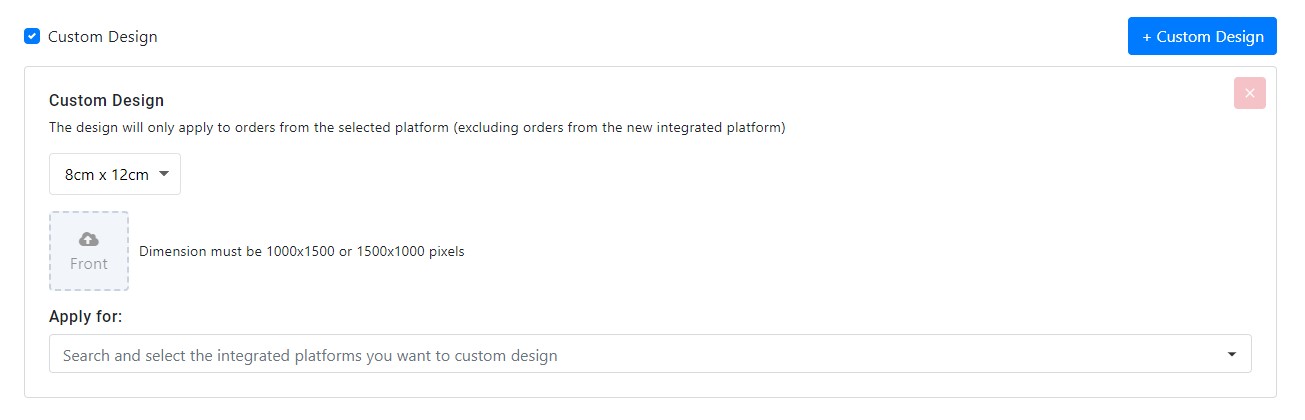Viewport: 1305px width, 420px height.
Task: Click the '8cm x 12cm' text in selector
Action: (x=107, y=174)
